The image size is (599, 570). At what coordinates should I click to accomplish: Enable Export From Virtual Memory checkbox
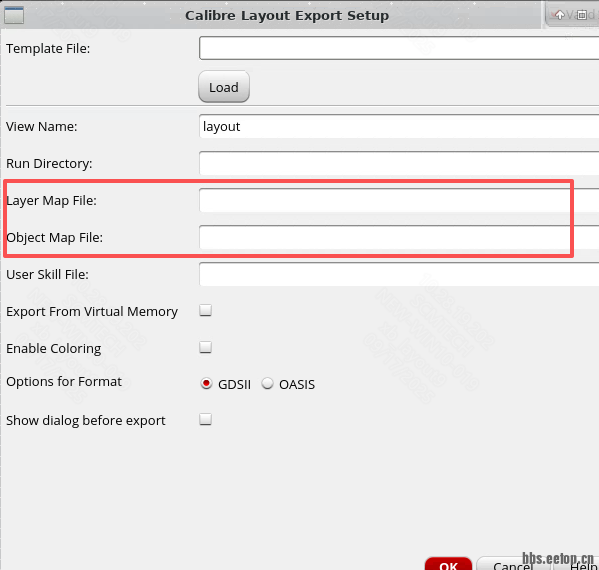[x=206, y=310]
